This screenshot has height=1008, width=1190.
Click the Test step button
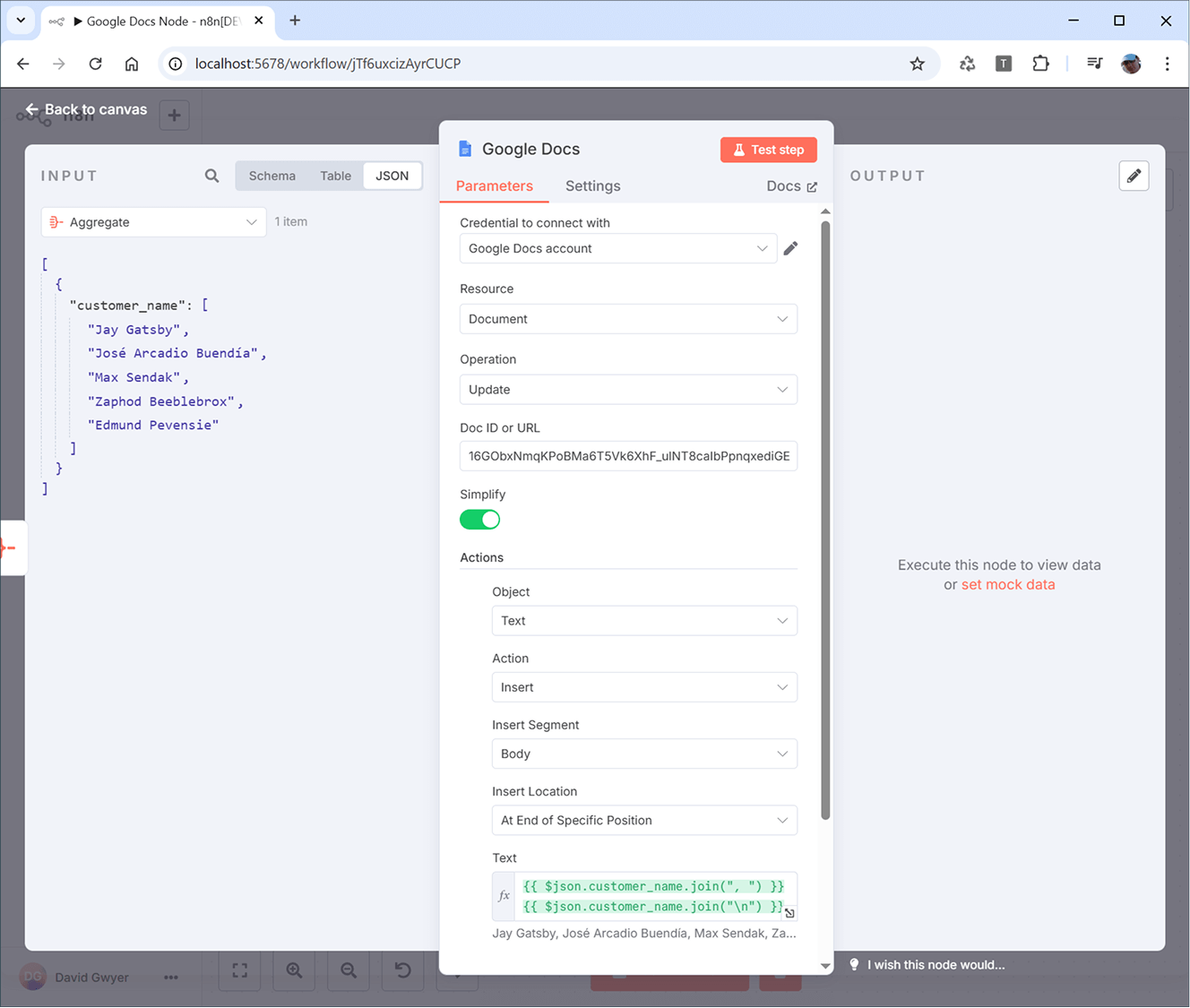769,150
